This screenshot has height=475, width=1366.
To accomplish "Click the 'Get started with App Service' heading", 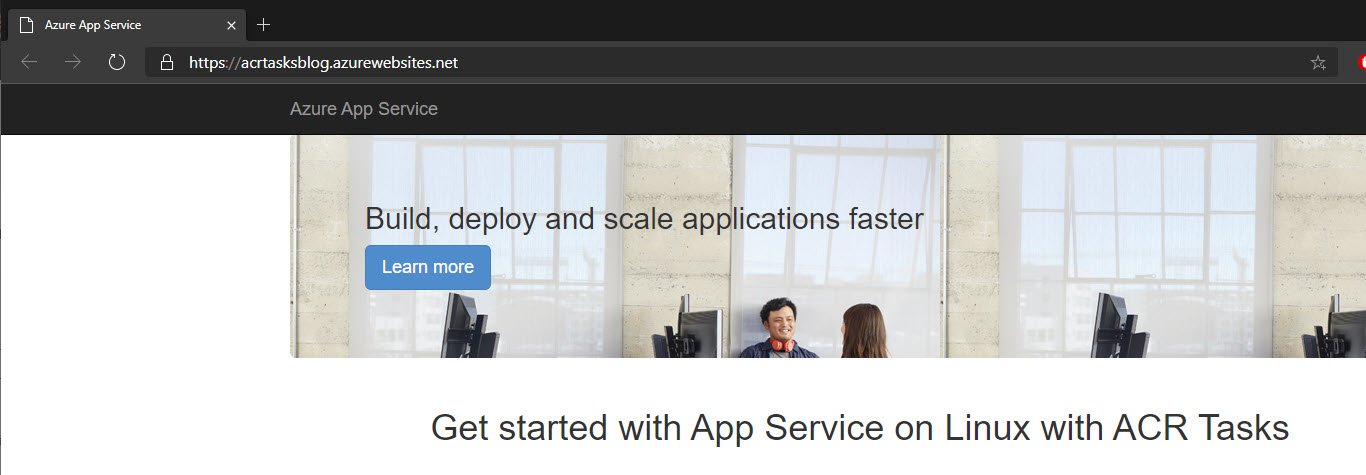I will [859, 427].
